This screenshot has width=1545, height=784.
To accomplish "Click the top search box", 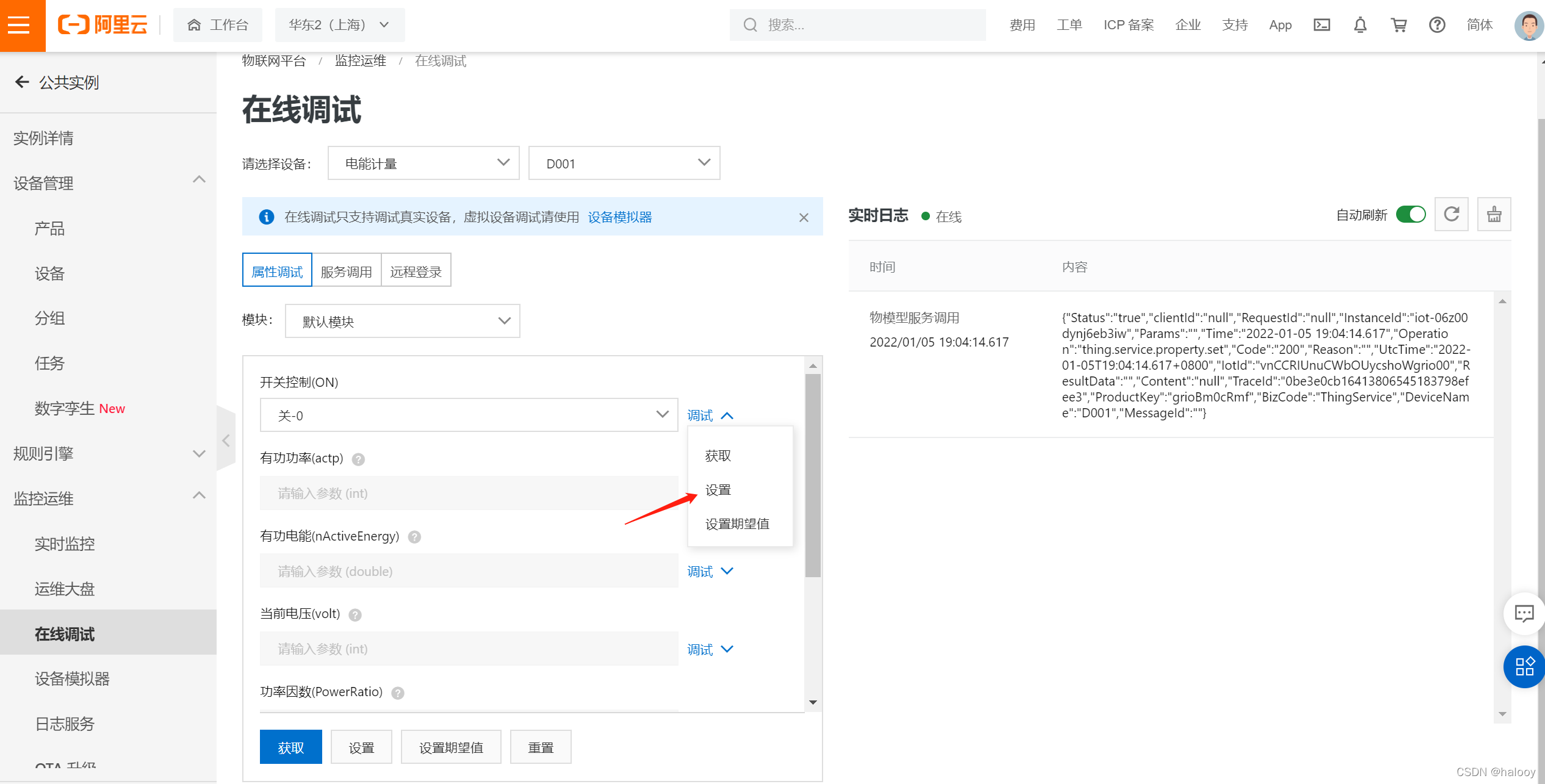I will click(857, 25).
